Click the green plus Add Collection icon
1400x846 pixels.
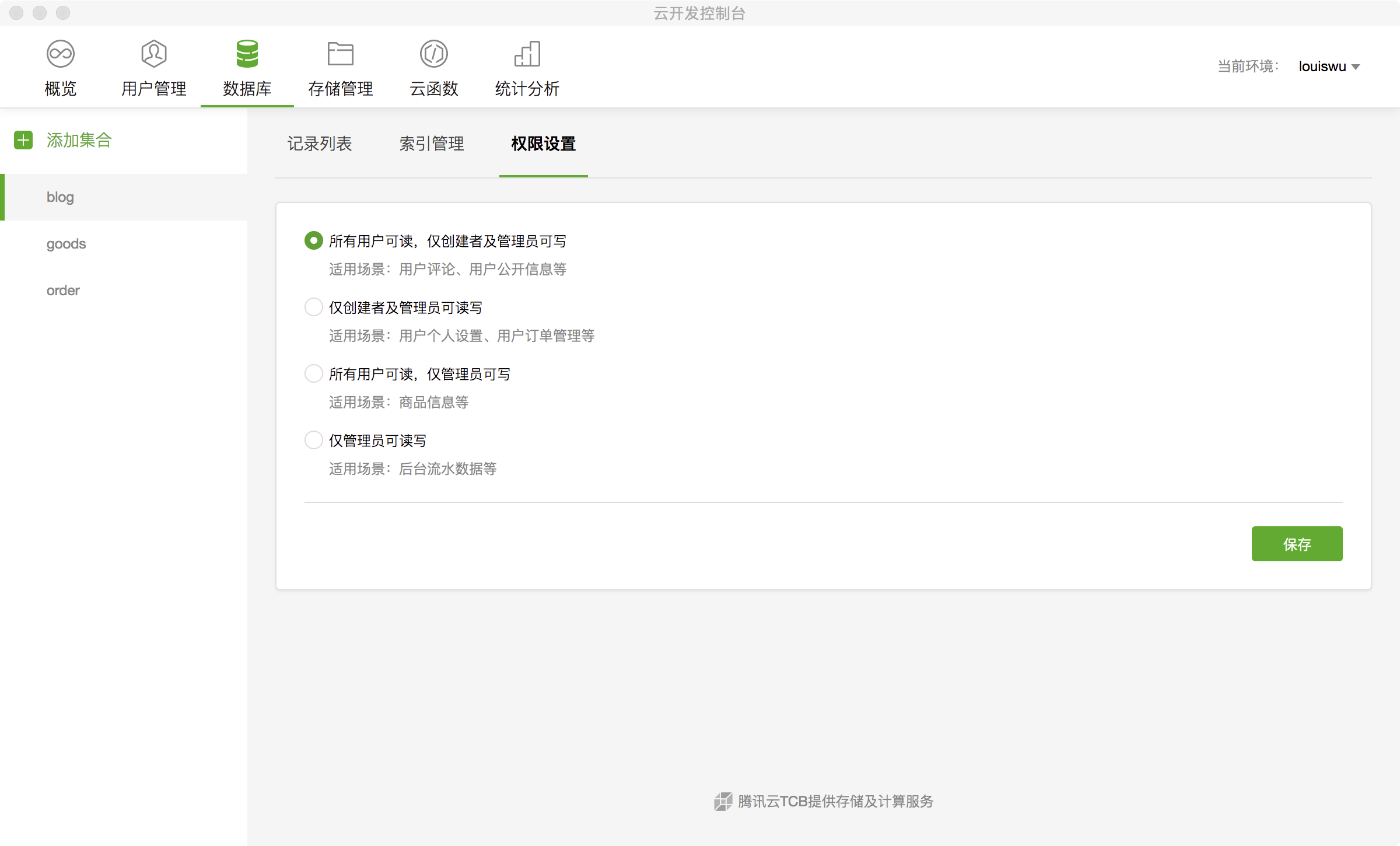pos(23,140)
